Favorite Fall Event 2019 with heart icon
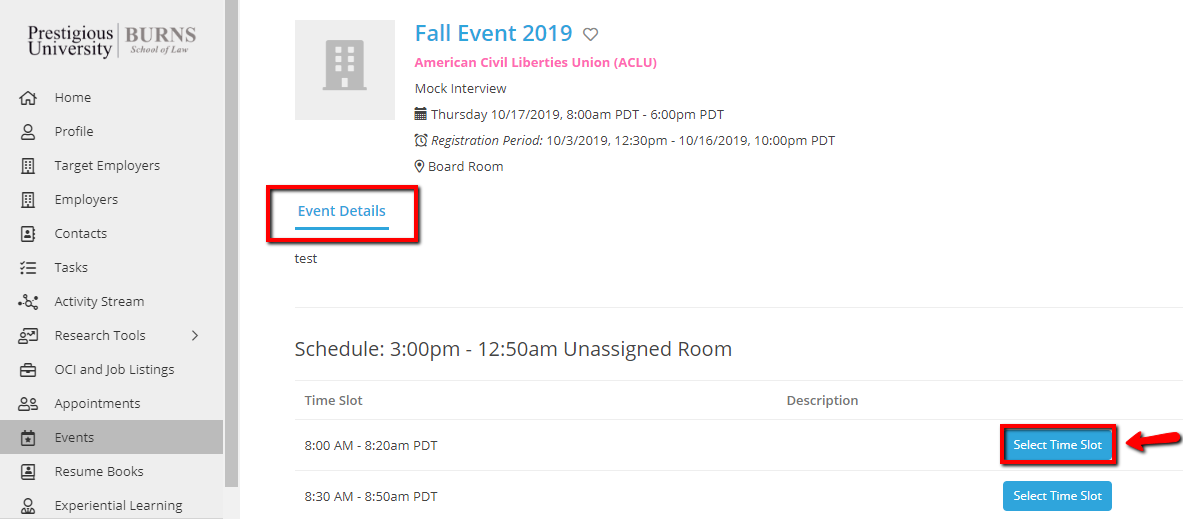 (x=591, y=34)
